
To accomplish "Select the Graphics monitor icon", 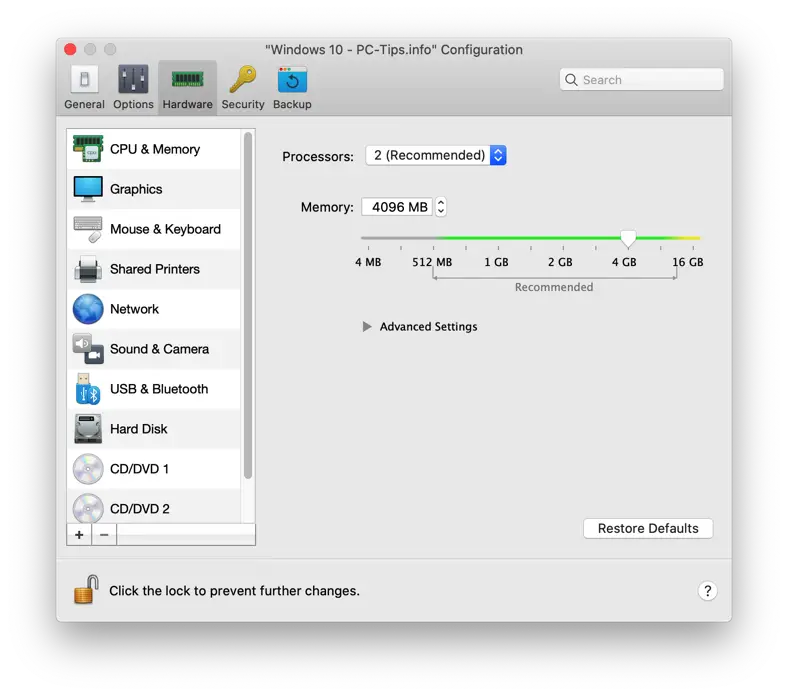I will 88,189.
